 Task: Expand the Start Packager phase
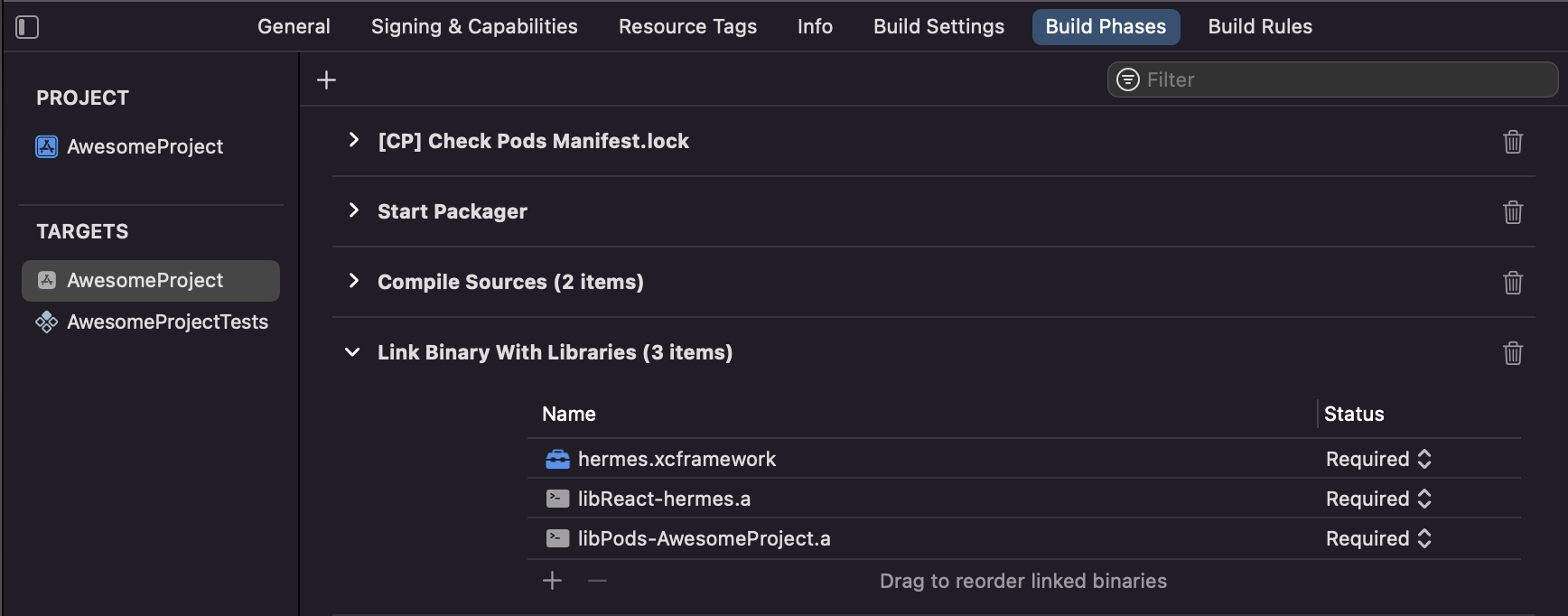tap(353, 210)
